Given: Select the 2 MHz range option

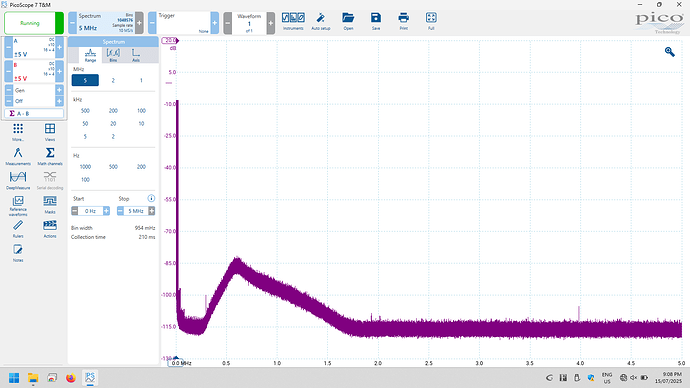Looking at the screenshot, I should point(113,81).
